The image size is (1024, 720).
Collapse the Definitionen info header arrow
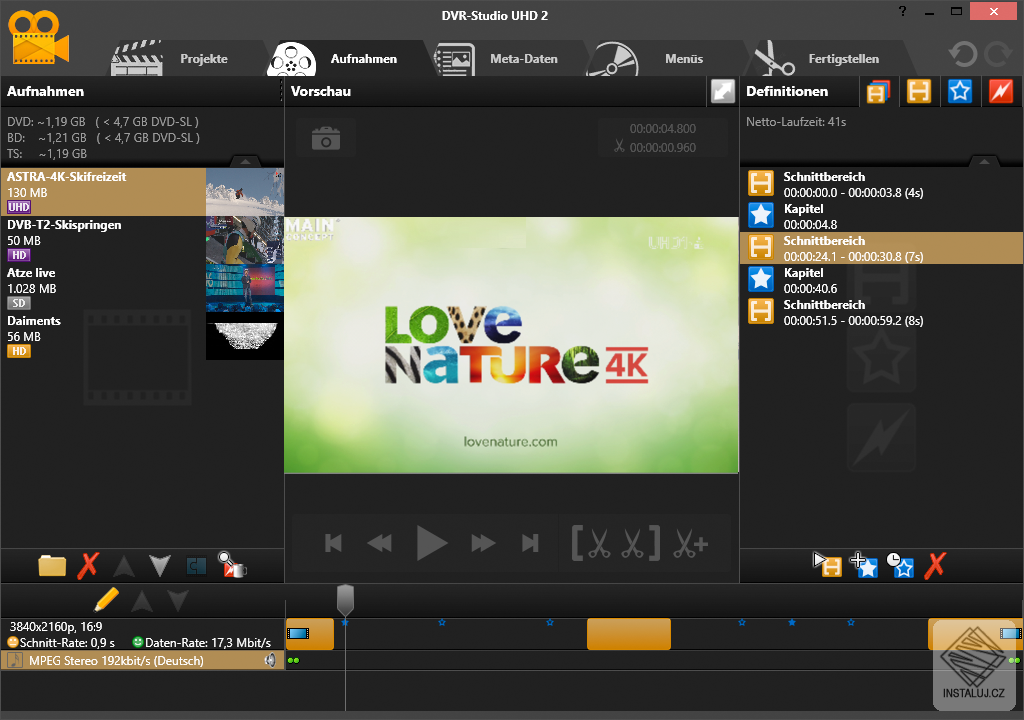(x=983, y=161)
